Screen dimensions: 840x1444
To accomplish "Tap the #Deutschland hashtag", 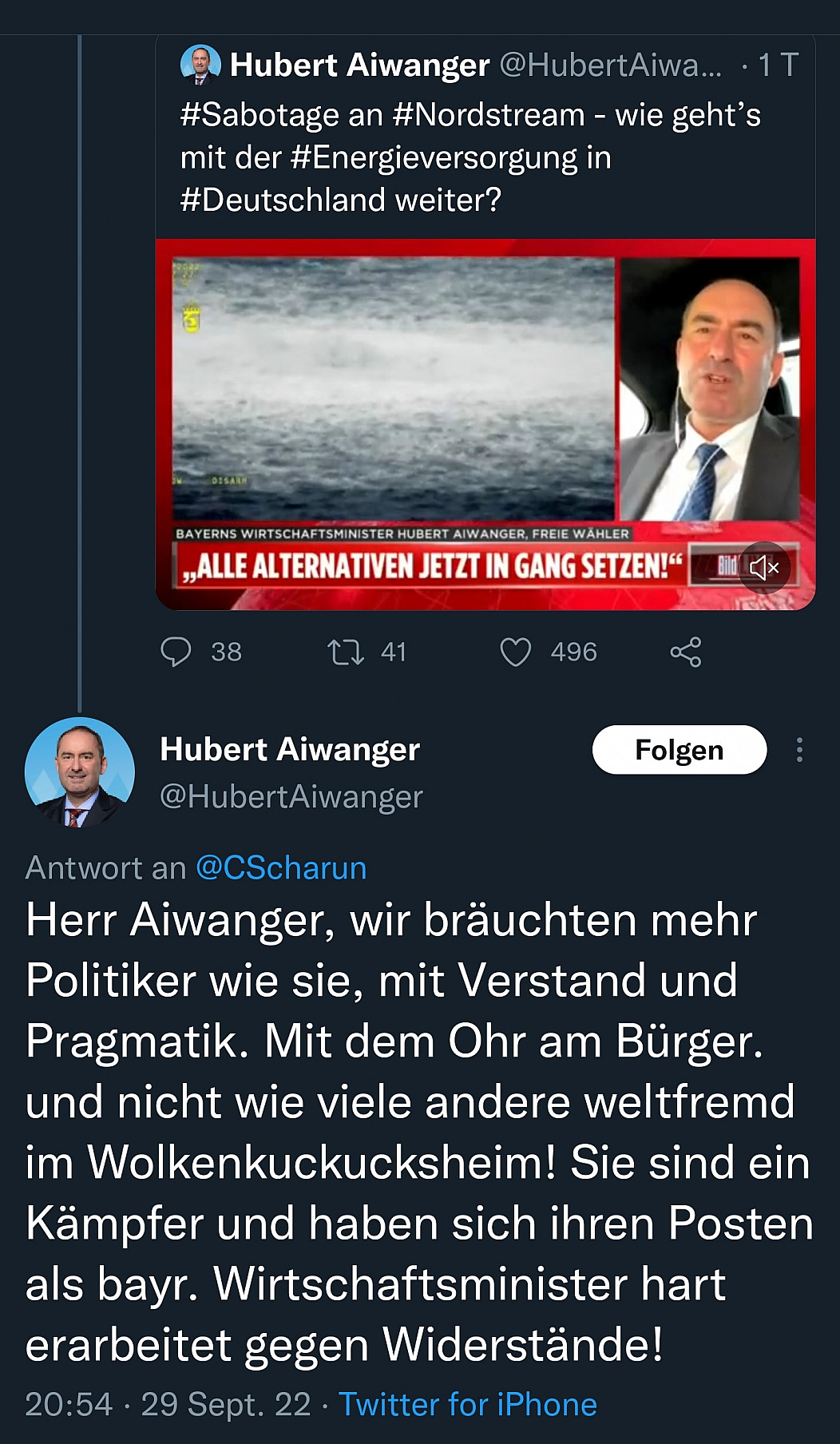I will [x=283, y=200].
